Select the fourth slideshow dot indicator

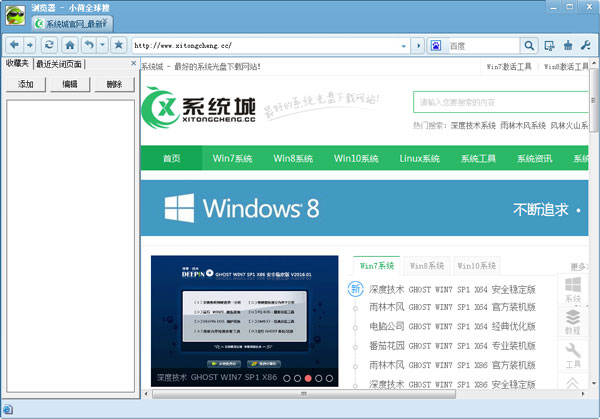[x=318, y=378]
